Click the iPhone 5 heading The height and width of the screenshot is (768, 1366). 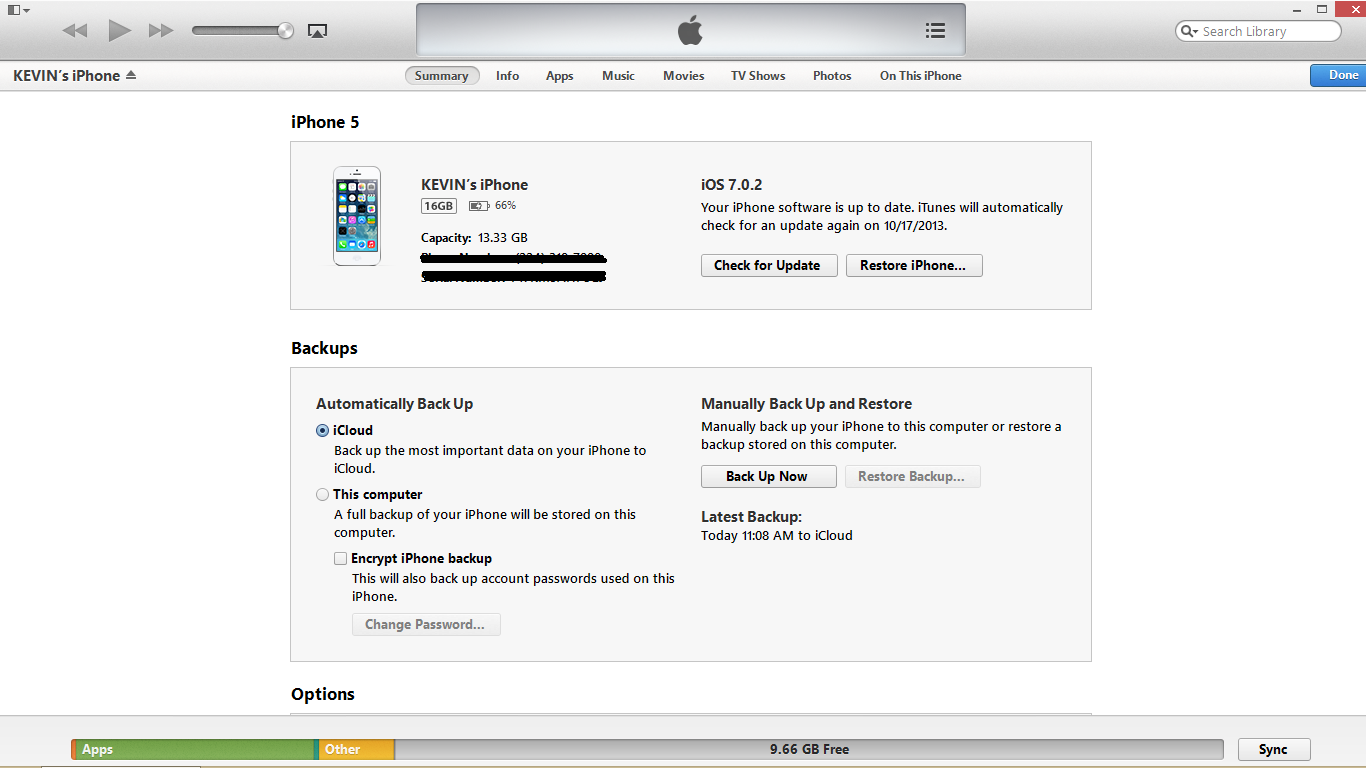(325, 122)
